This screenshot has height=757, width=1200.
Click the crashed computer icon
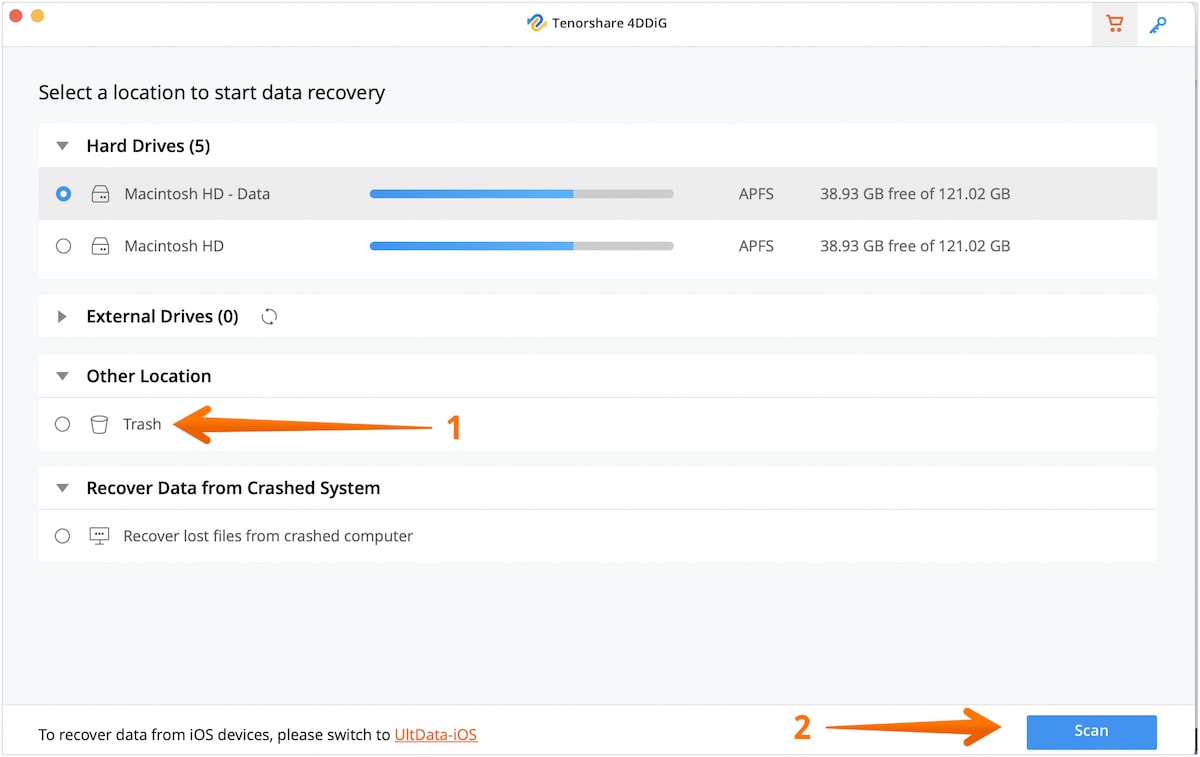(99, 536)
